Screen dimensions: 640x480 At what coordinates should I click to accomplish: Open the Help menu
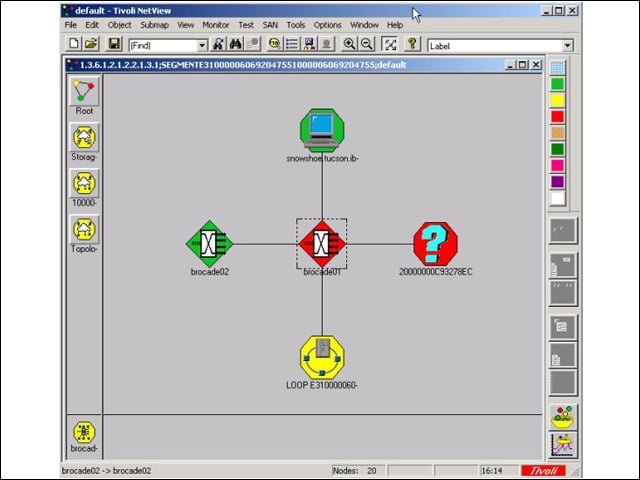[395, 25]
